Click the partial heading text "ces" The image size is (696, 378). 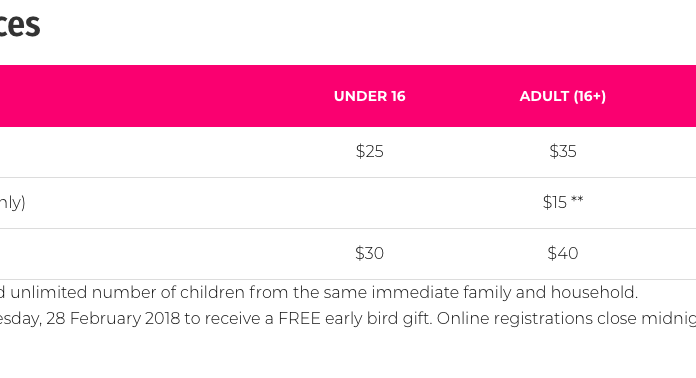(x=19, y=25)
